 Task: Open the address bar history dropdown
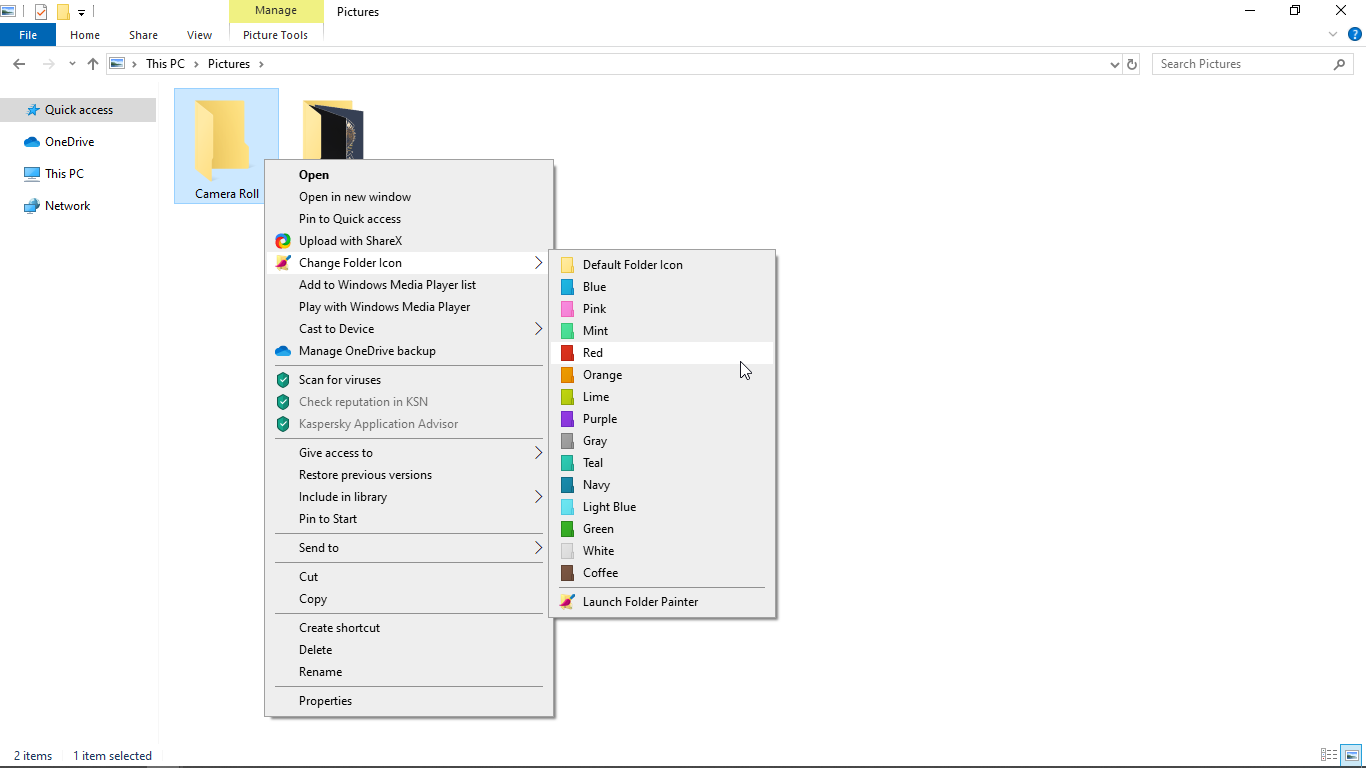coord(1115,64)
